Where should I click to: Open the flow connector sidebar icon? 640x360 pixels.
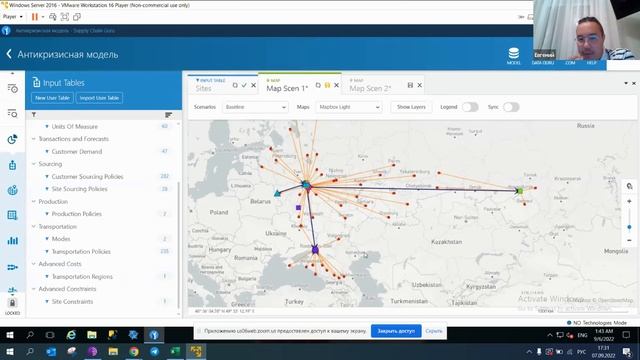pyautogui.click(x=12, y=267)
